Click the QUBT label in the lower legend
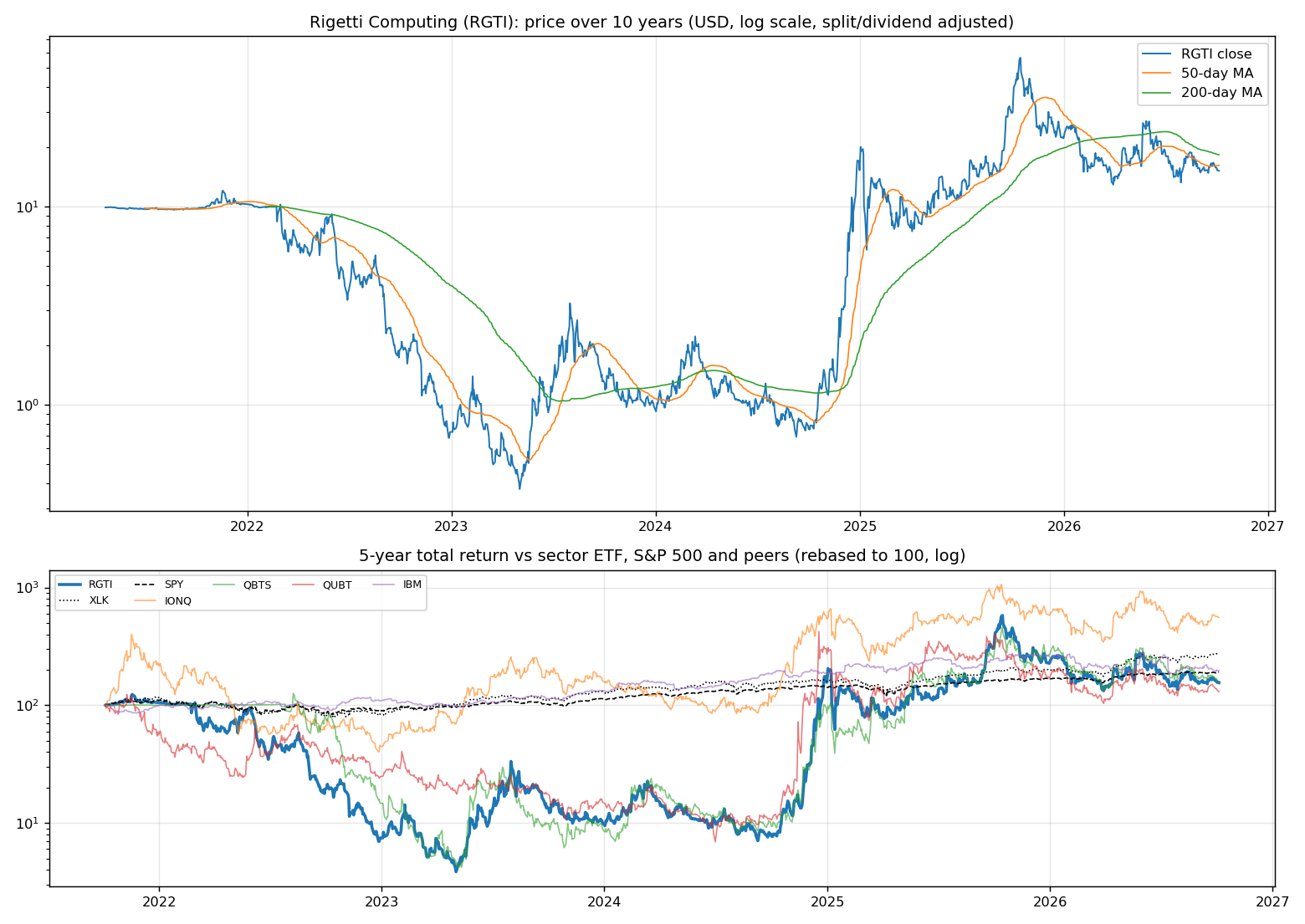 tap(337, 585)
